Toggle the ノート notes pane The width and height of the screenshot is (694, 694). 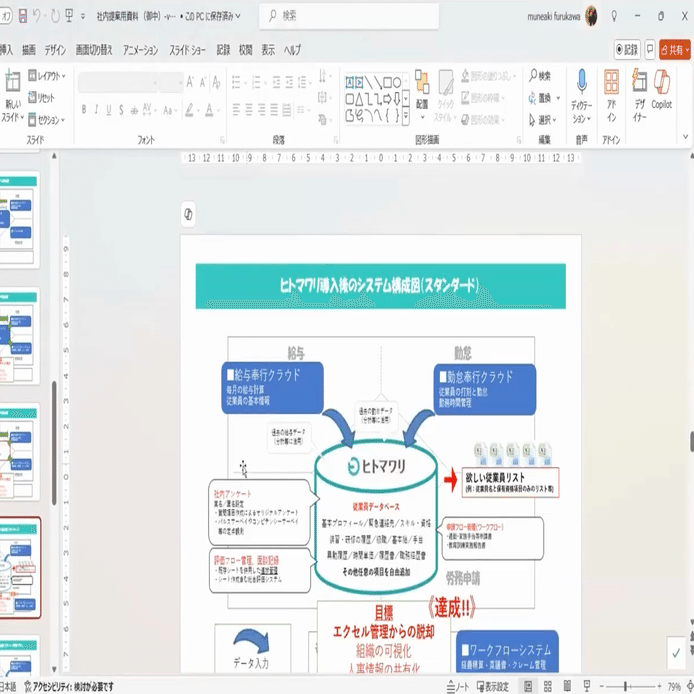click(458, 686)
